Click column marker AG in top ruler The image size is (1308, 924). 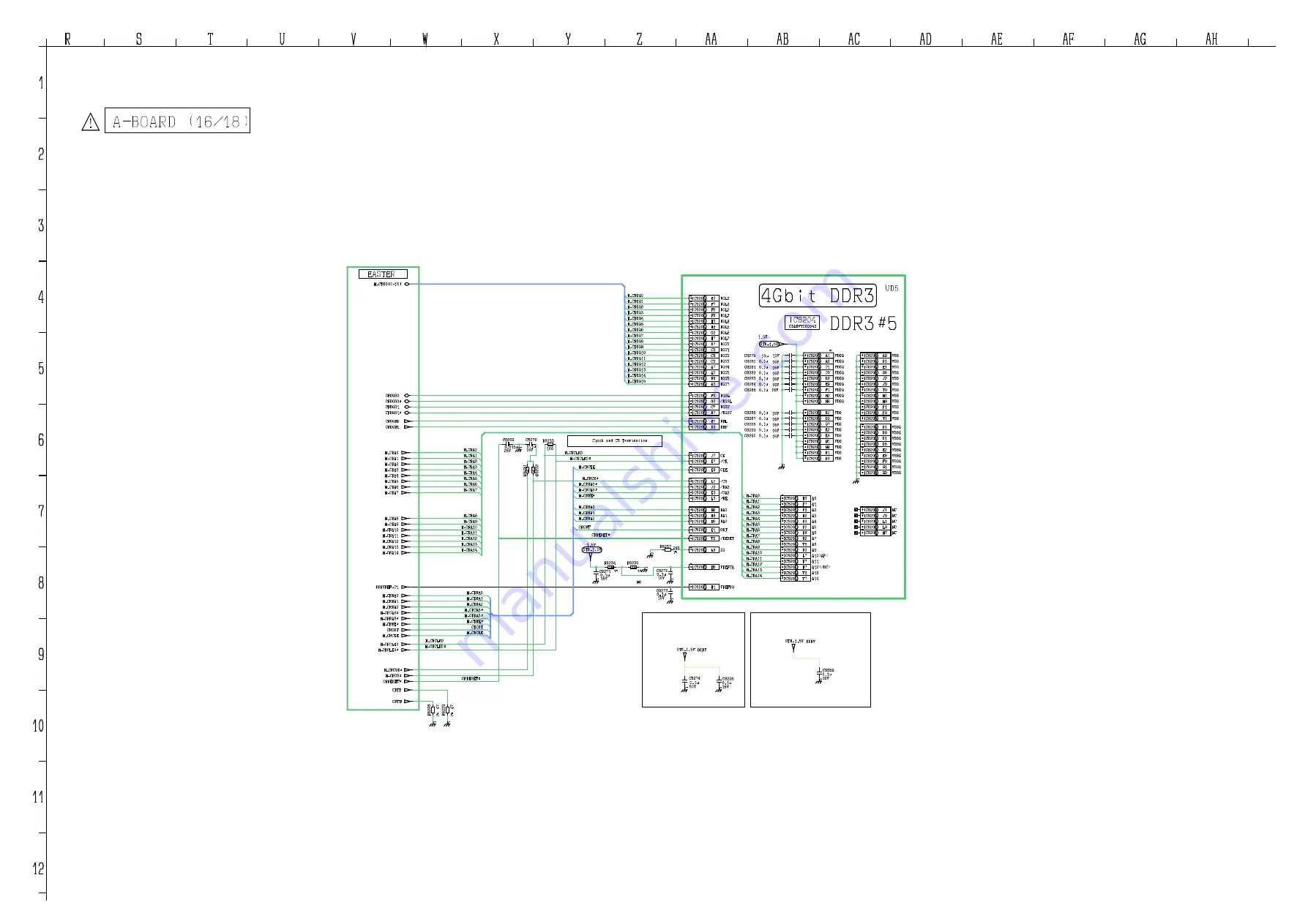[x=1140, y=39]
